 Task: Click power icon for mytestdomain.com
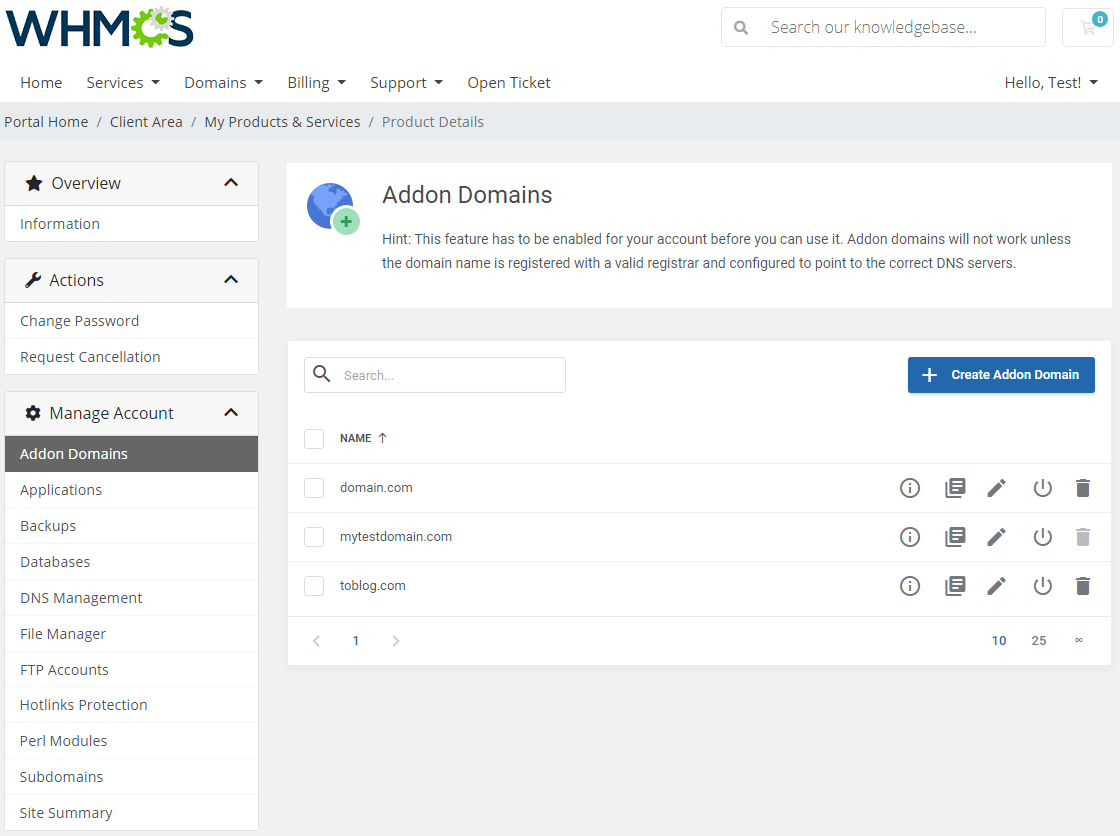tap(1043, 537)
